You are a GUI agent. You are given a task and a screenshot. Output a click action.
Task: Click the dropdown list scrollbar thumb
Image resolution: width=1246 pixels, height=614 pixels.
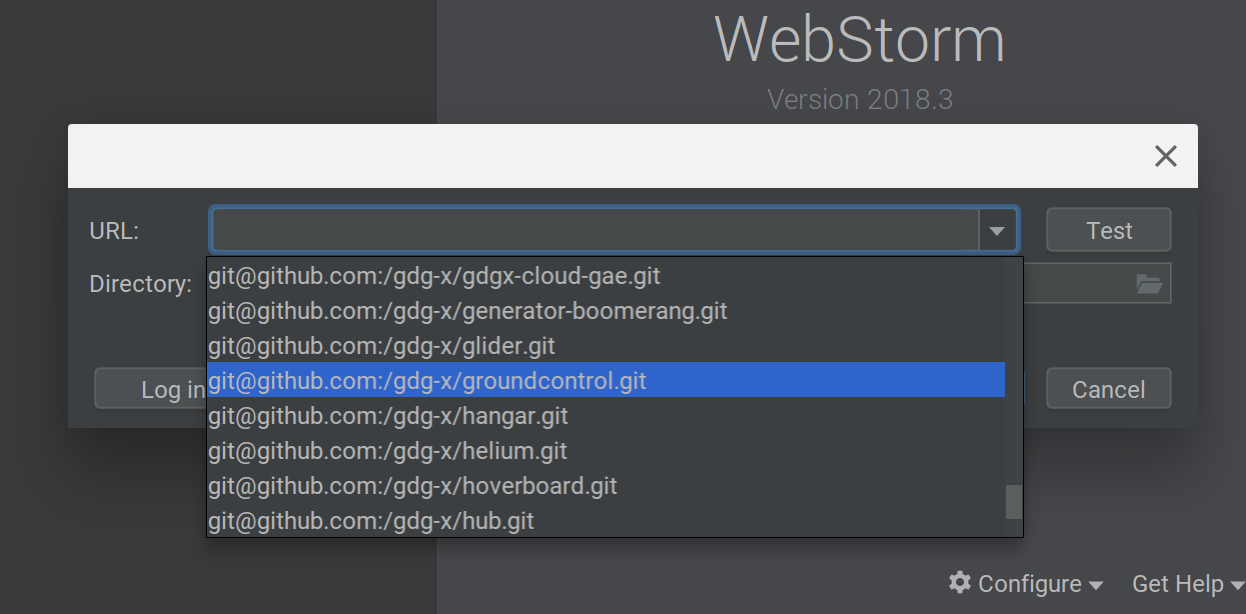pyautogui.click(x=1014, y=502)
